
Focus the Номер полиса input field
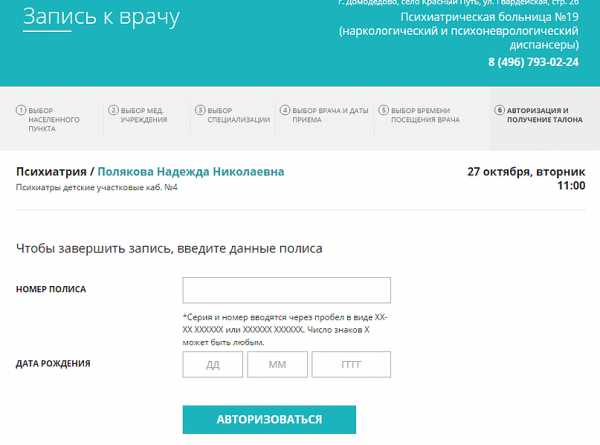[287, 290]
